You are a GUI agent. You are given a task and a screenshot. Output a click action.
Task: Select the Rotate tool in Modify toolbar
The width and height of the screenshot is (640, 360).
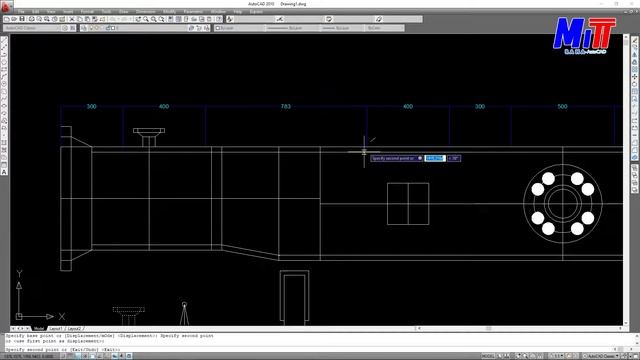pyautogui.click(x=635, y=84)
